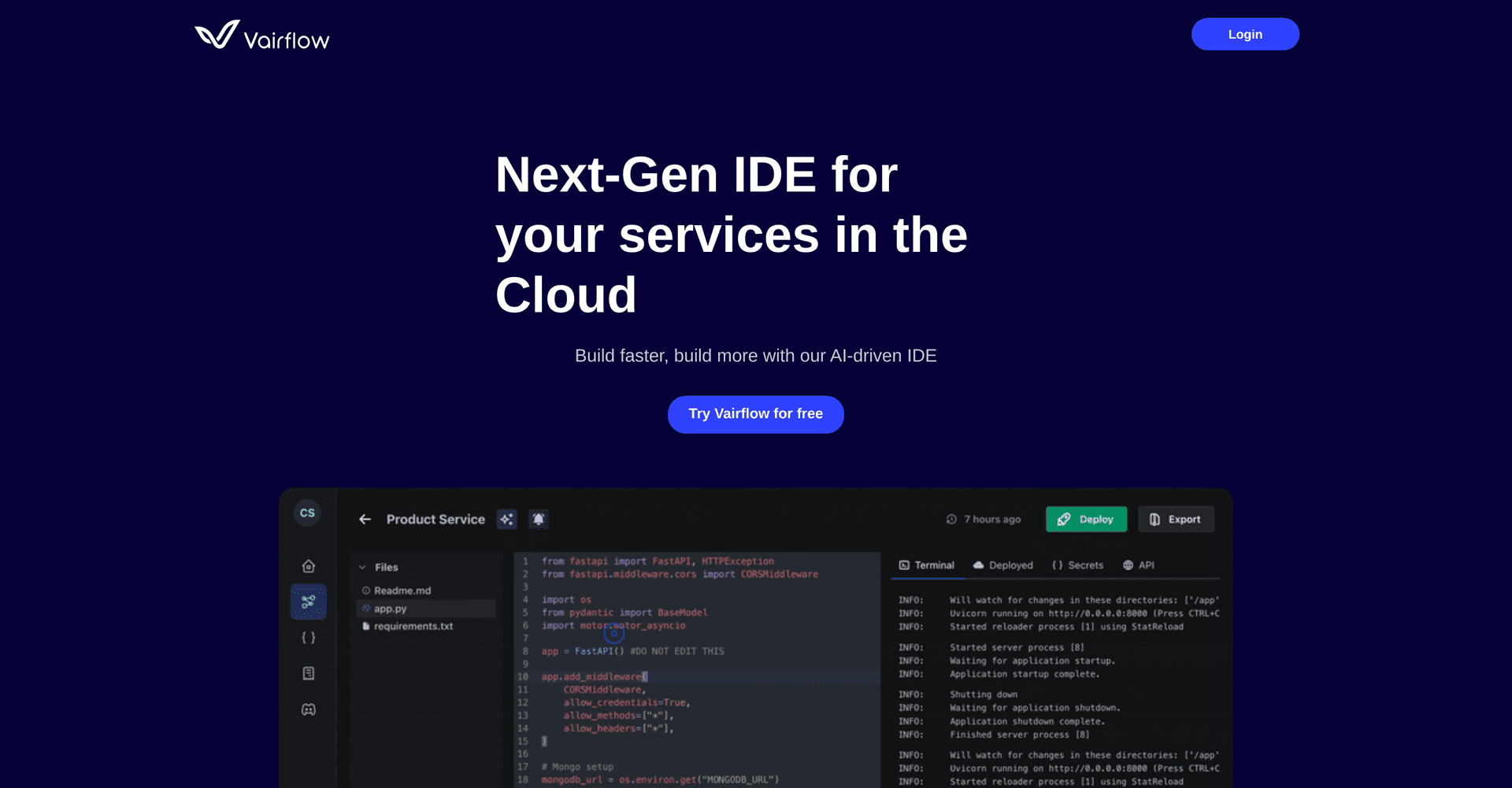Click the Discord icon in sidebar
1512x788 pixels.
point(309,709)
